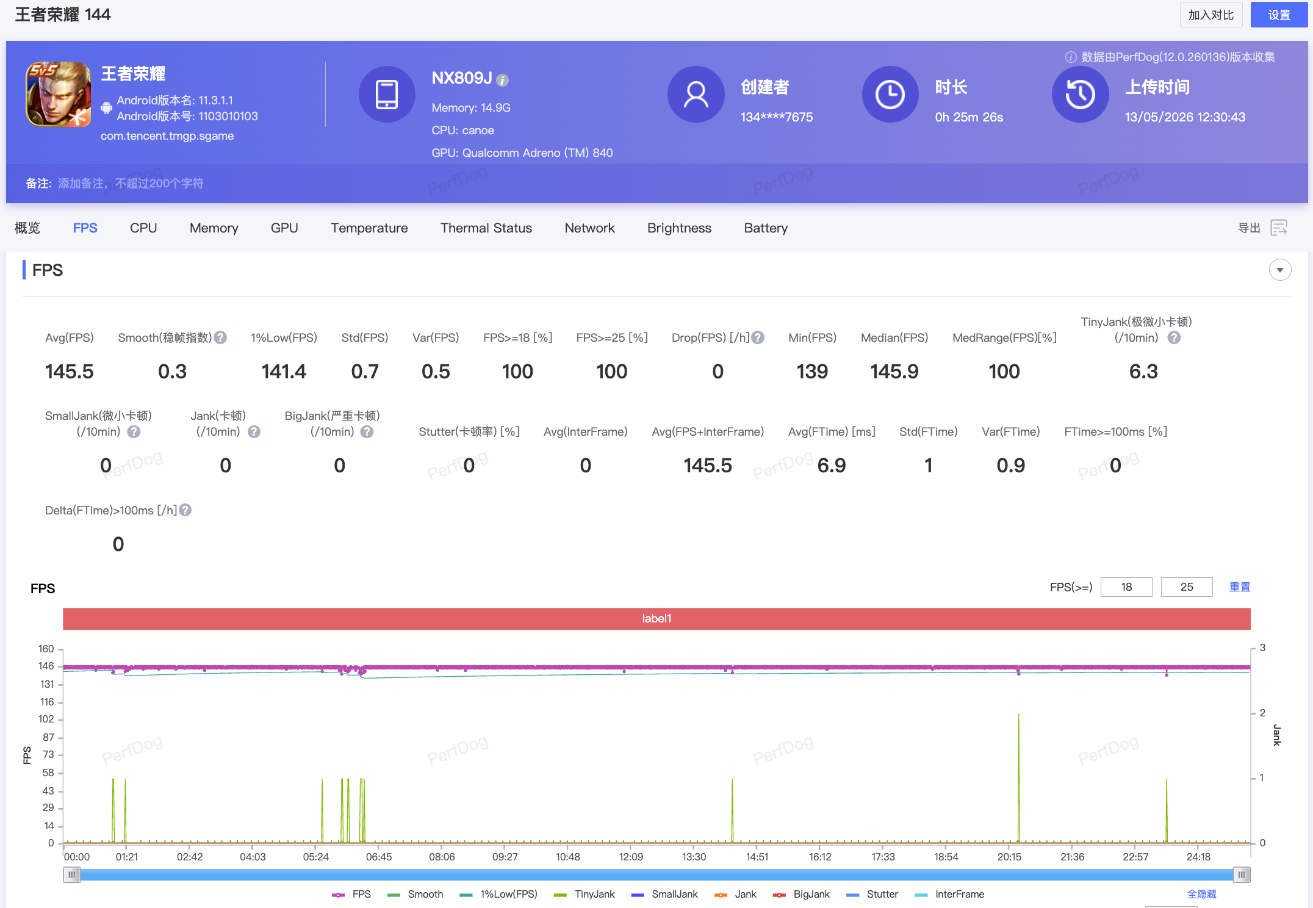1313x908 pixels.
Task: Open the Network tab
Action: click(590, 228)
